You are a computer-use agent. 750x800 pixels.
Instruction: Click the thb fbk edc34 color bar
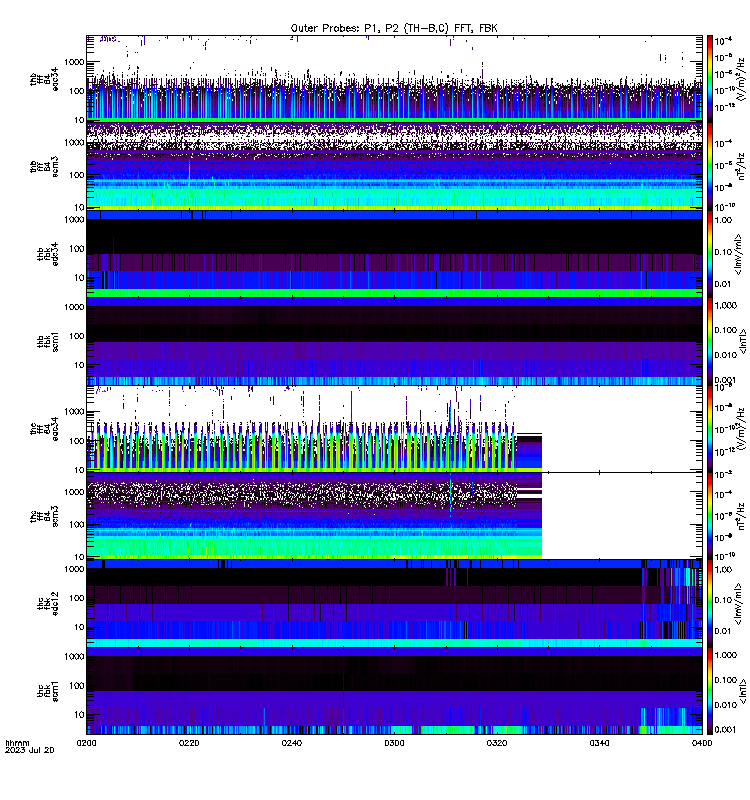click(709, 254)
